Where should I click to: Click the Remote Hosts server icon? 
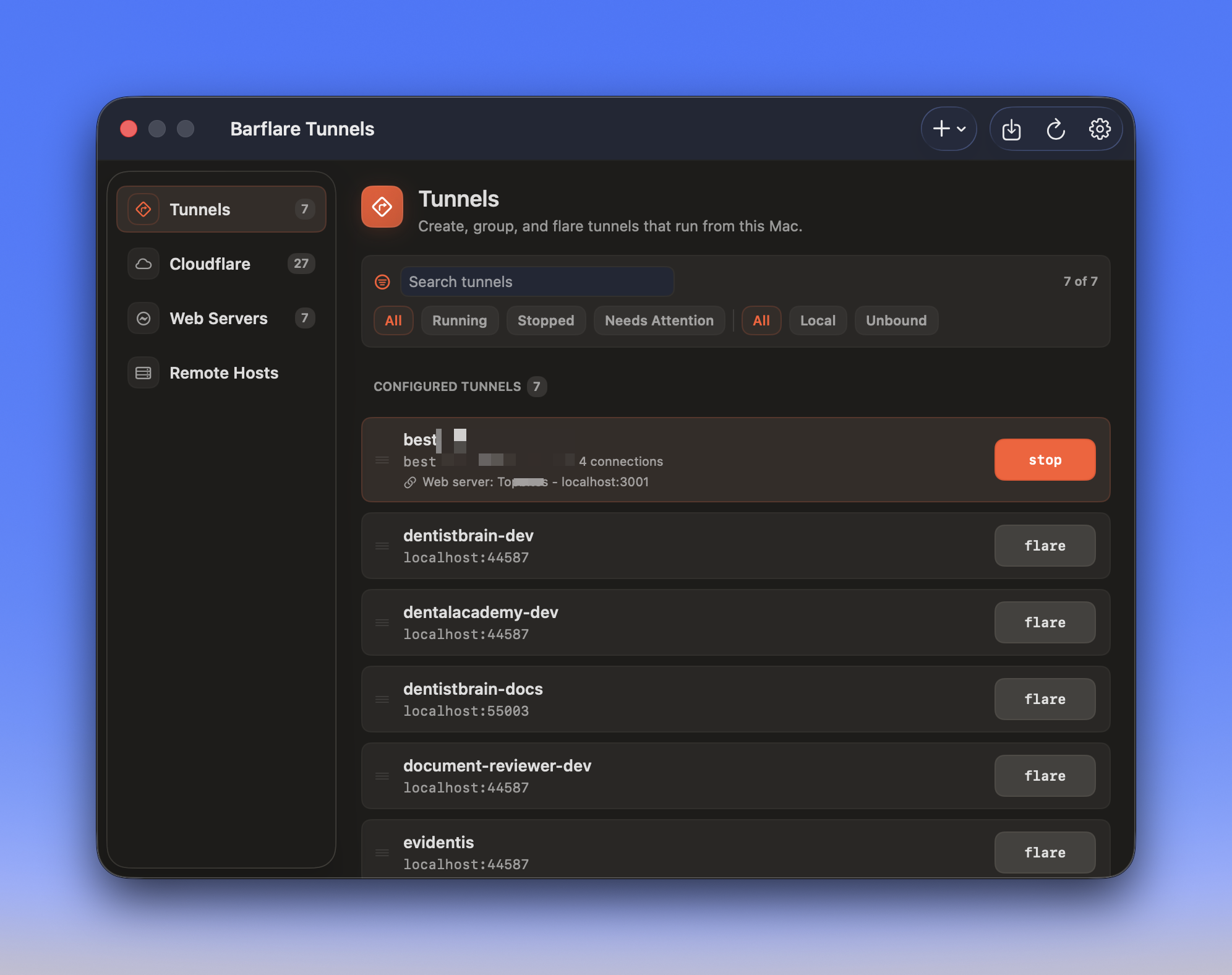pos(143,372)
